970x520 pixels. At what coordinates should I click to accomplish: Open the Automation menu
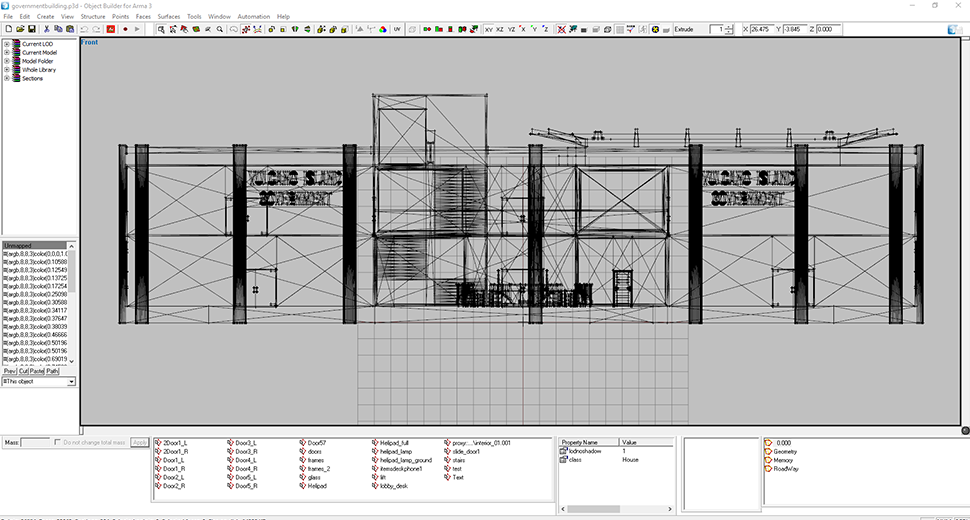click(253, 17)
